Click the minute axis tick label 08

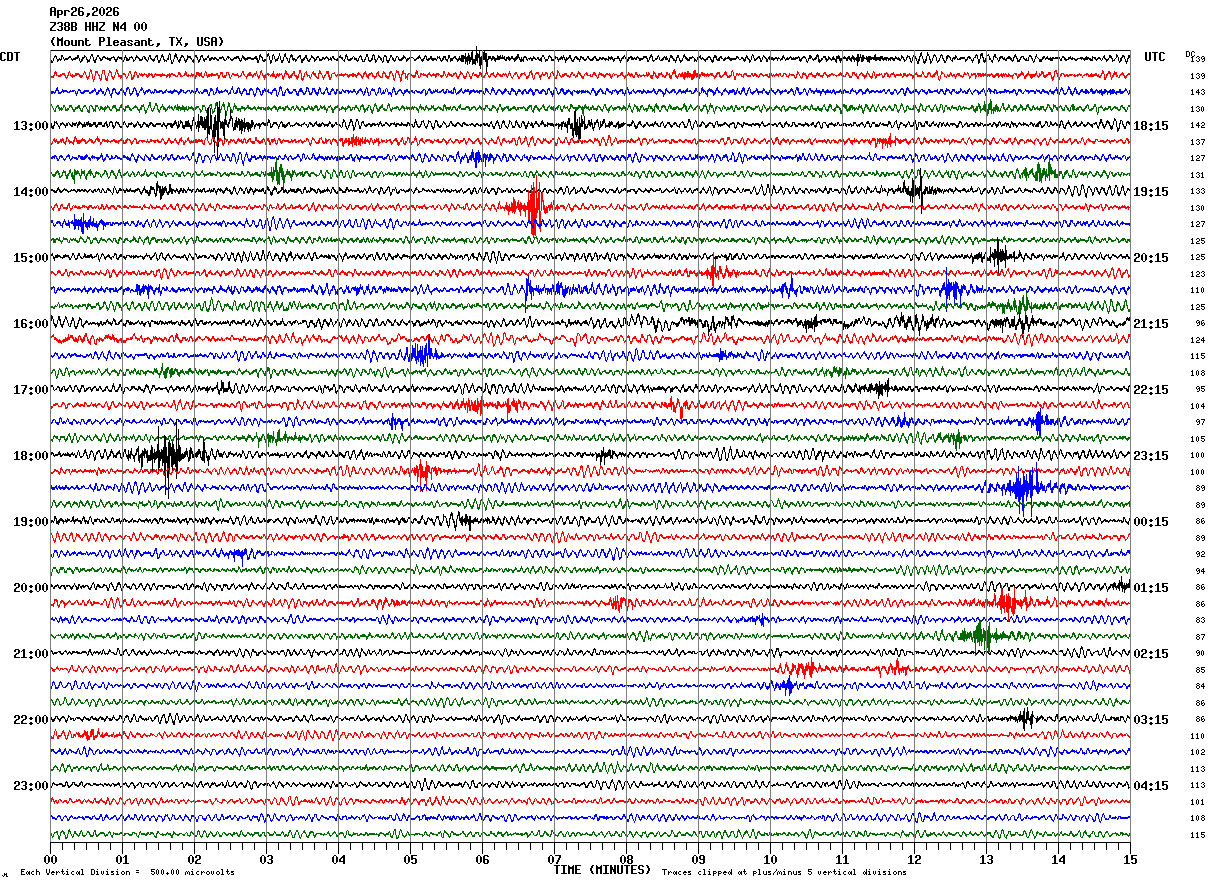(626, 859)
